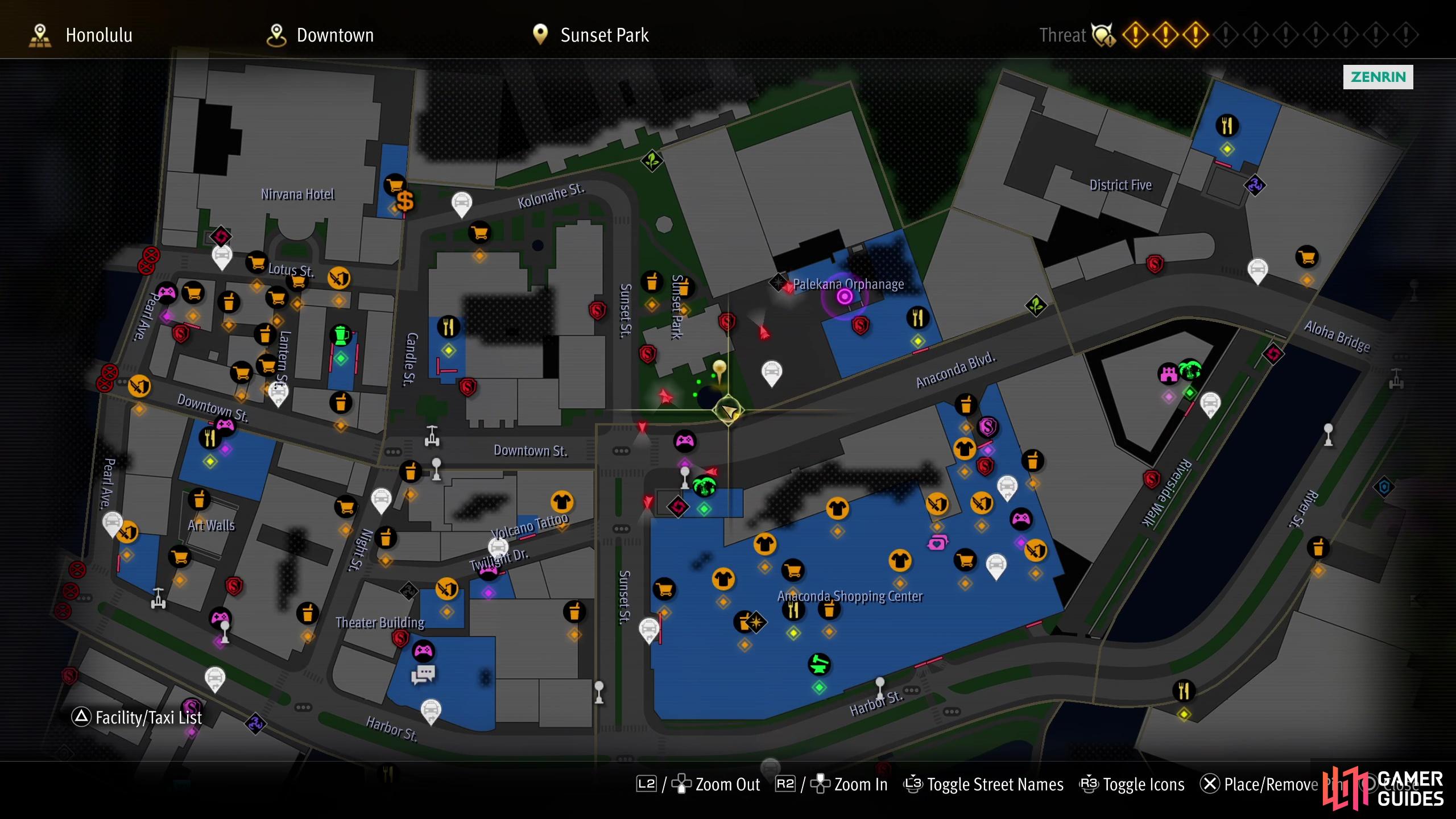Click the restaurant icon in District Five
The width and height of the screenshot is (1456, 819).
pos(1227,126)
